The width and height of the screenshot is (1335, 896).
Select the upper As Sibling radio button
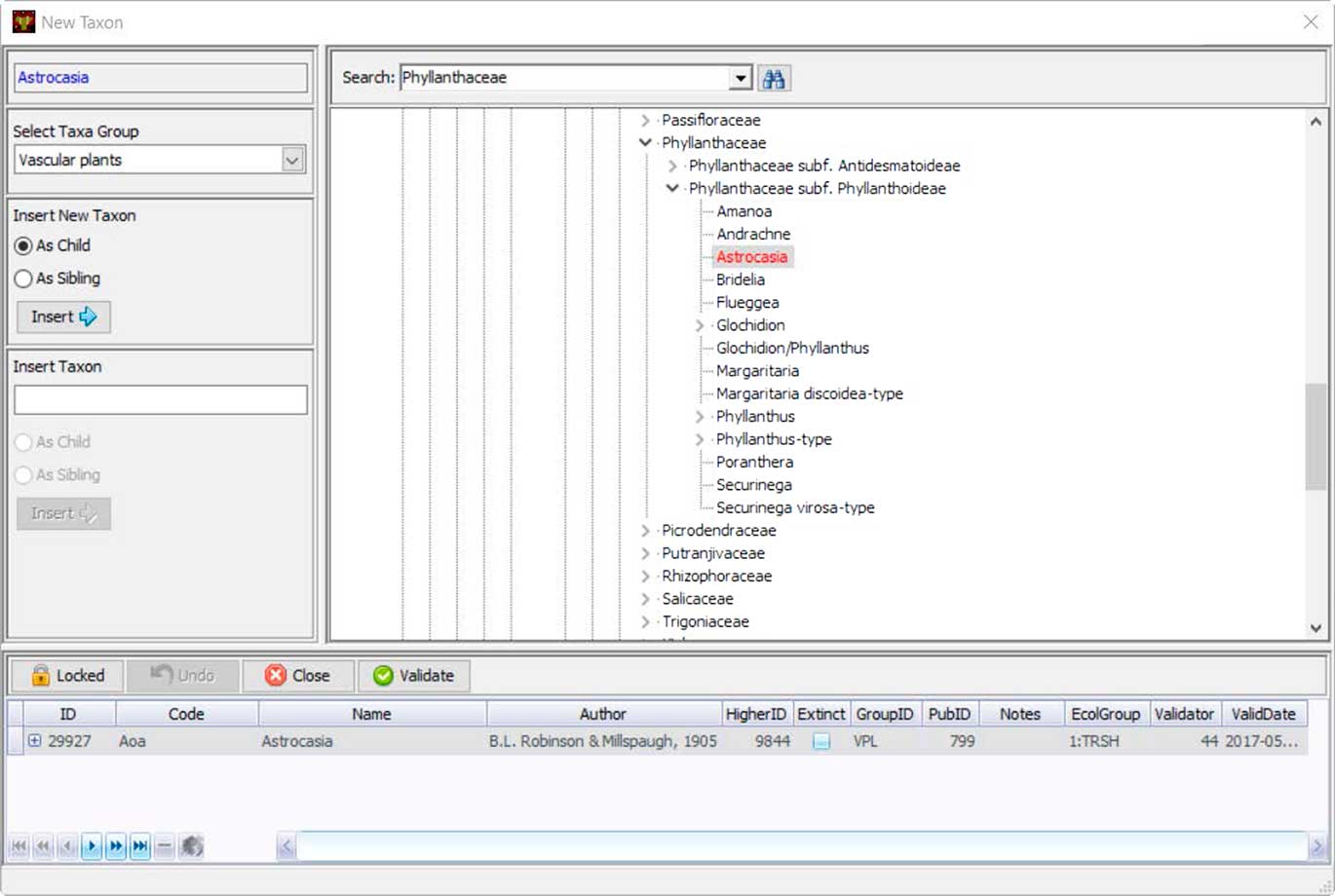point(23,279)
